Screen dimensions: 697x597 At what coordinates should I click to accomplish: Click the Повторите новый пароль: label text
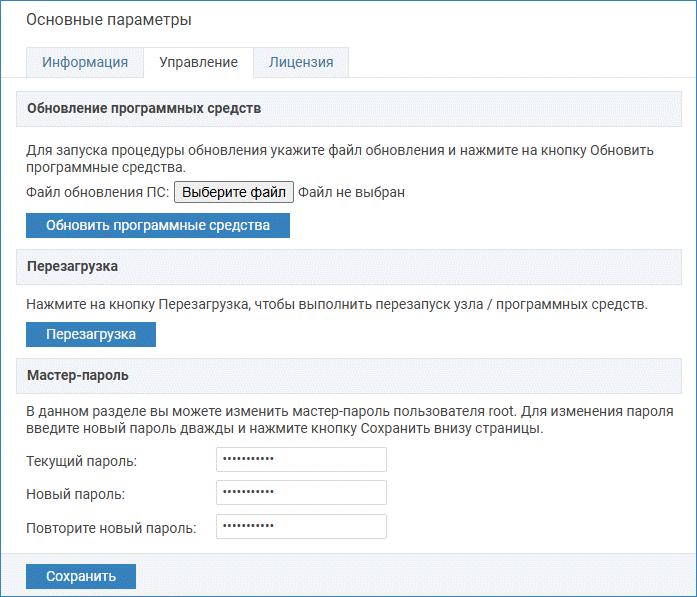[111, 528]
